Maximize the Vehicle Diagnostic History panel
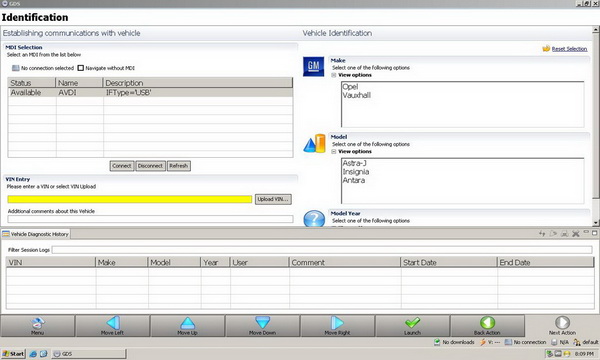 pyautogui.click(x=595, y=233)
